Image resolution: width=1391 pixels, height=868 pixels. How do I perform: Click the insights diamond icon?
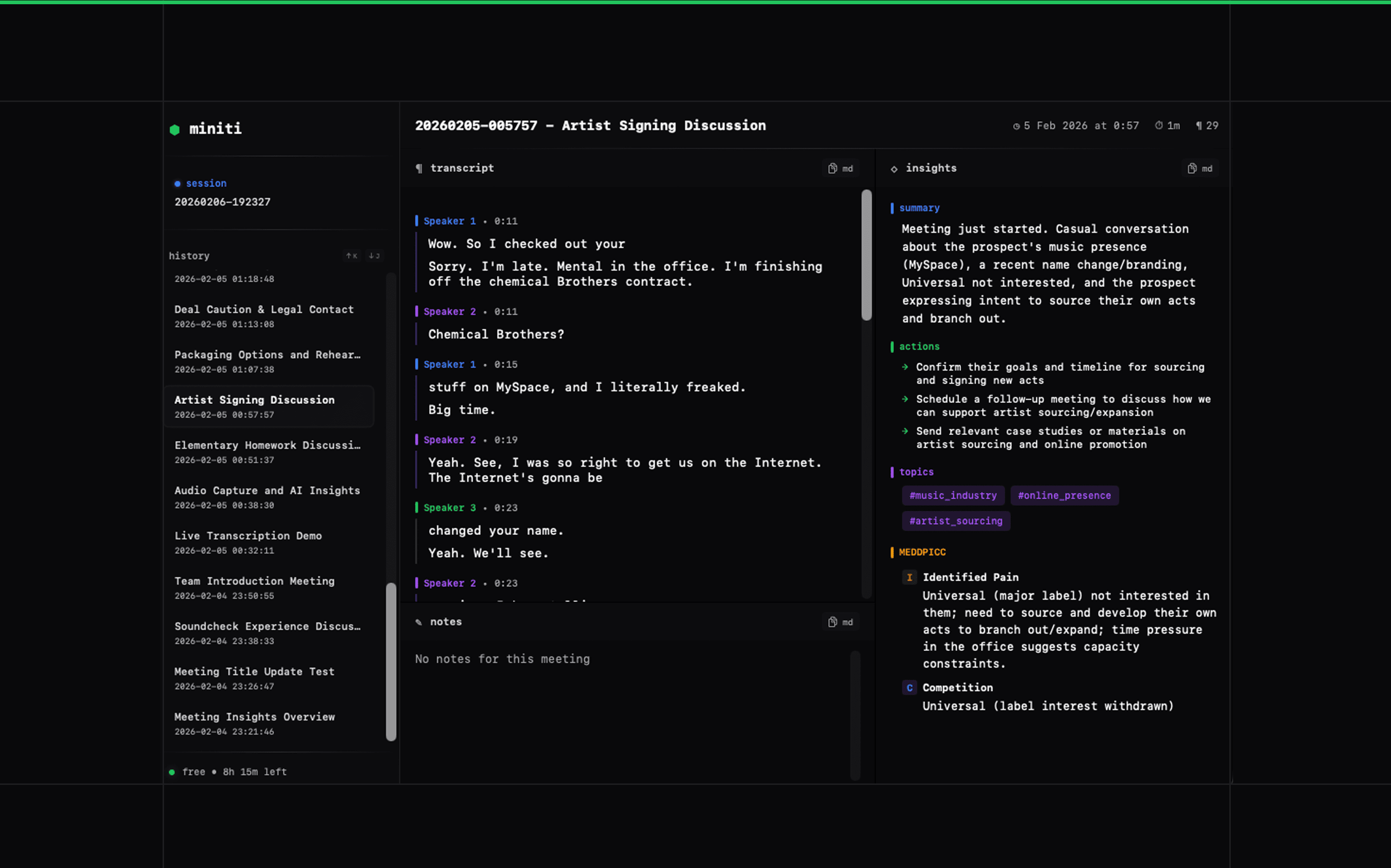[894, 169]
